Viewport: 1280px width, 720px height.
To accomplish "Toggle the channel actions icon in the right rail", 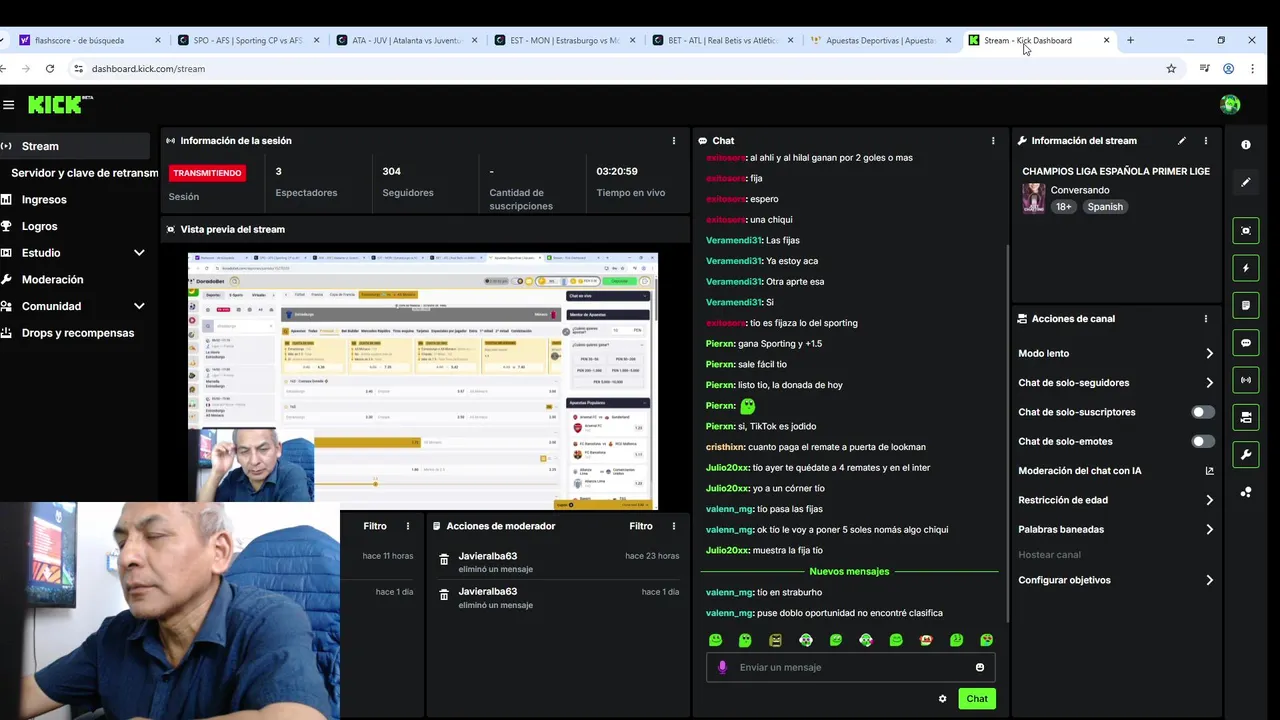I will click(1246, 417).
